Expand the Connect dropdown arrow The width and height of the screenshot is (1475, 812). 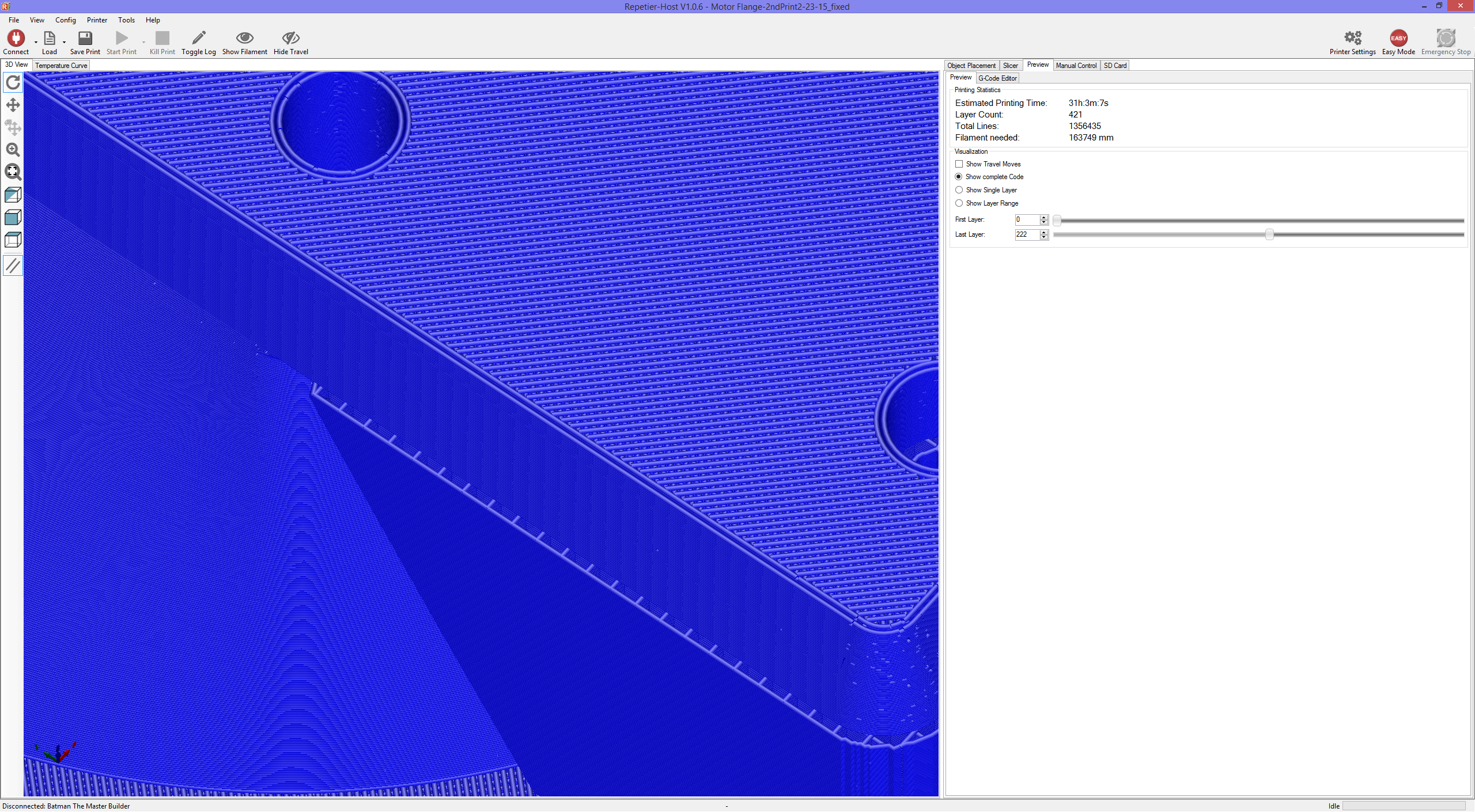36,42
